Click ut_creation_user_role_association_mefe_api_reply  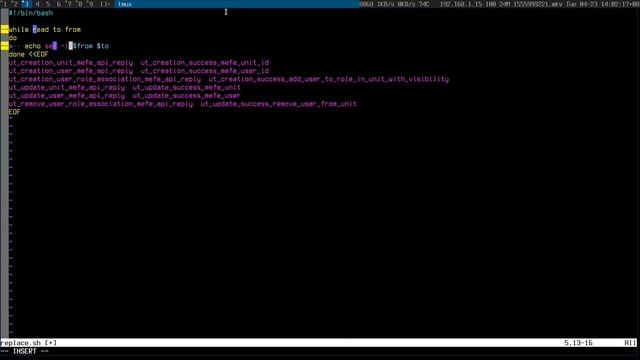coord(105,79)
